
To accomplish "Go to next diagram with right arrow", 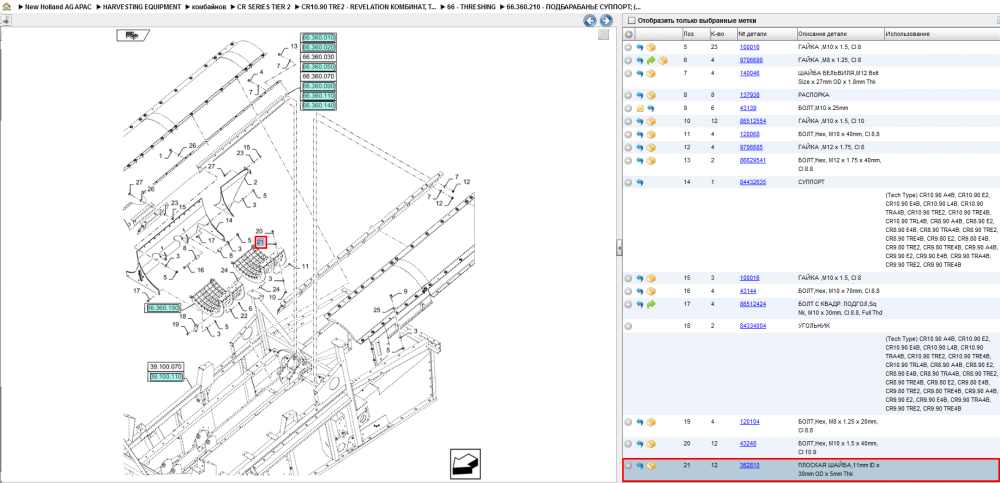I will [605, 20].
